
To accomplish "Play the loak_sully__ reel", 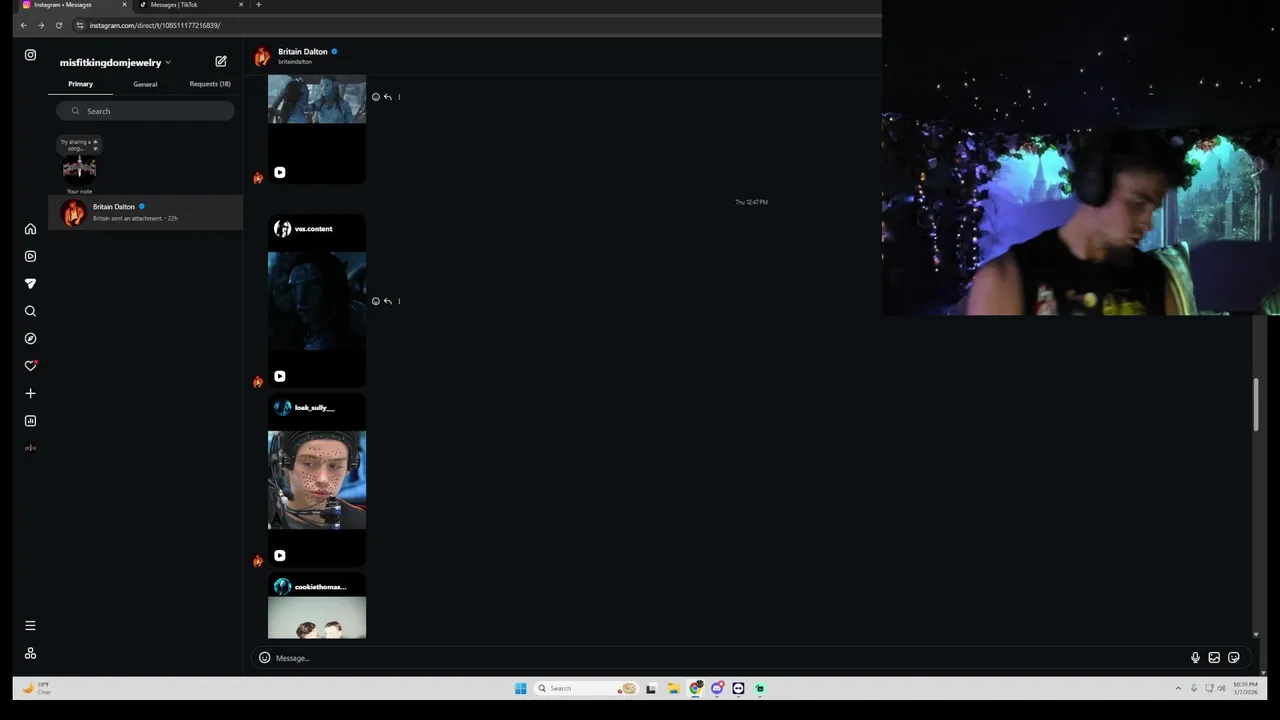I will tap(280, 556).
